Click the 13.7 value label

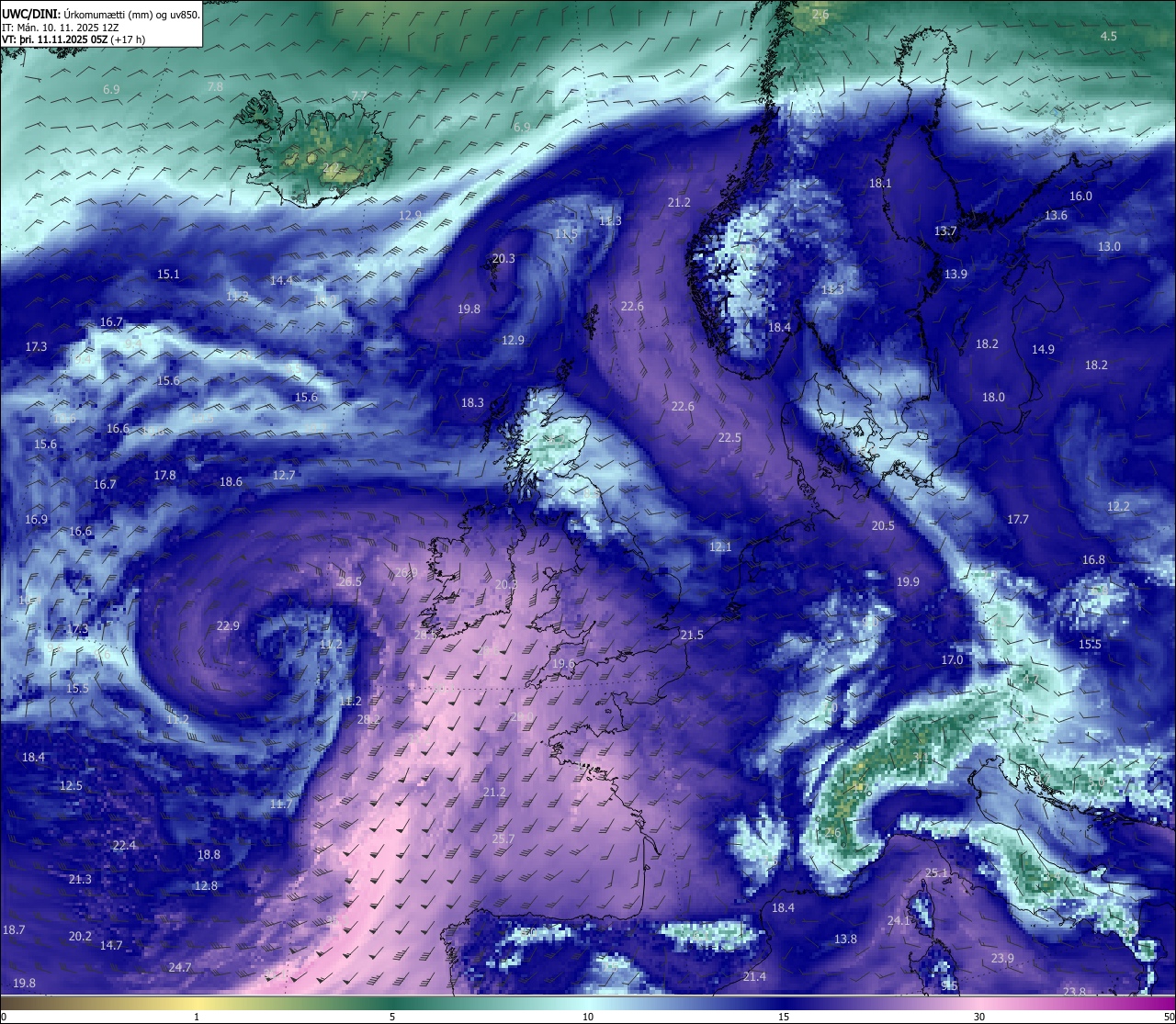tap(945, 231)
